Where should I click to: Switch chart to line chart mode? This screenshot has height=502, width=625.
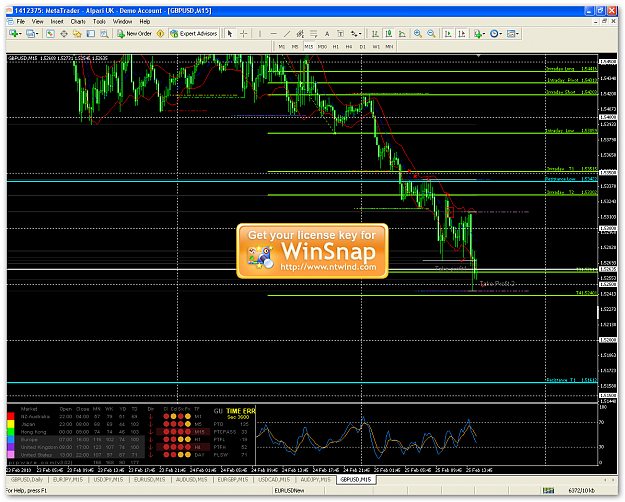pos(402,34)
